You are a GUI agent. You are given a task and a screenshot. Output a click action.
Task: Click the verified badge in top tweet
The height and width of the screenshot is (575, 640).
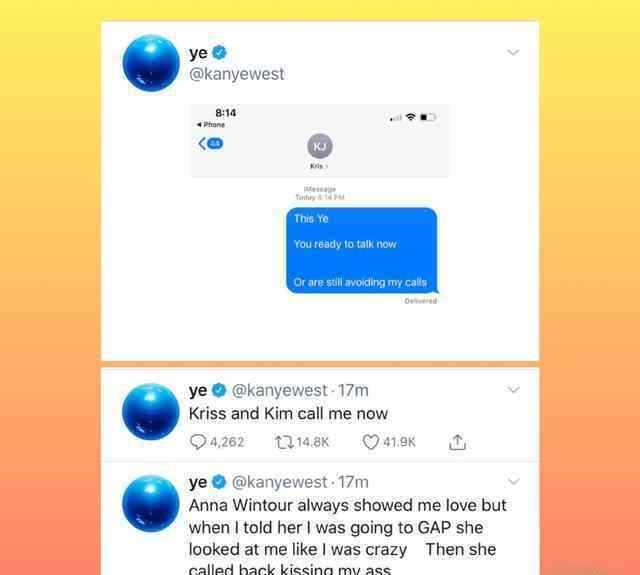220,53
